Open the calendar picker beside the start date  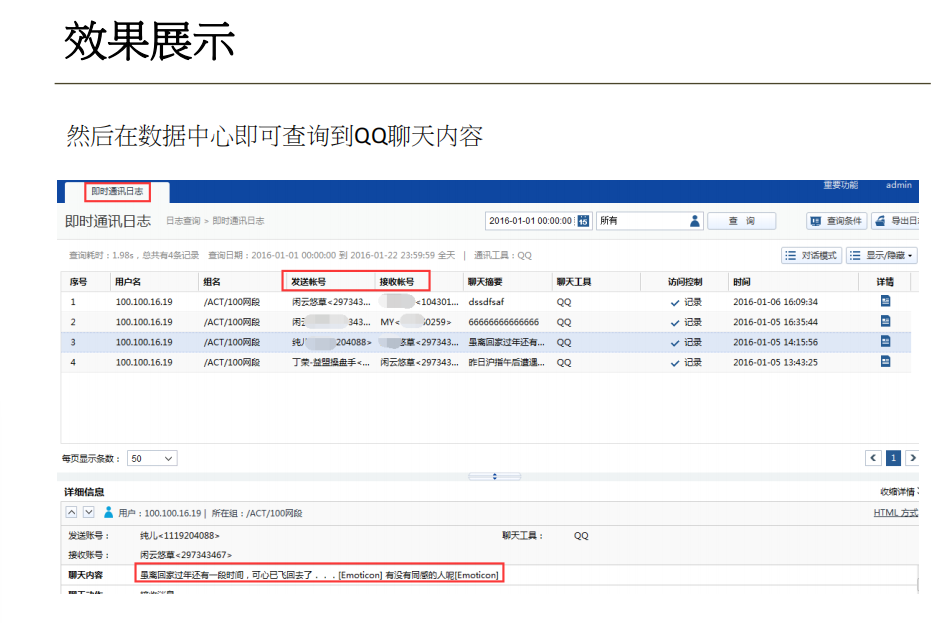(583, 221)
